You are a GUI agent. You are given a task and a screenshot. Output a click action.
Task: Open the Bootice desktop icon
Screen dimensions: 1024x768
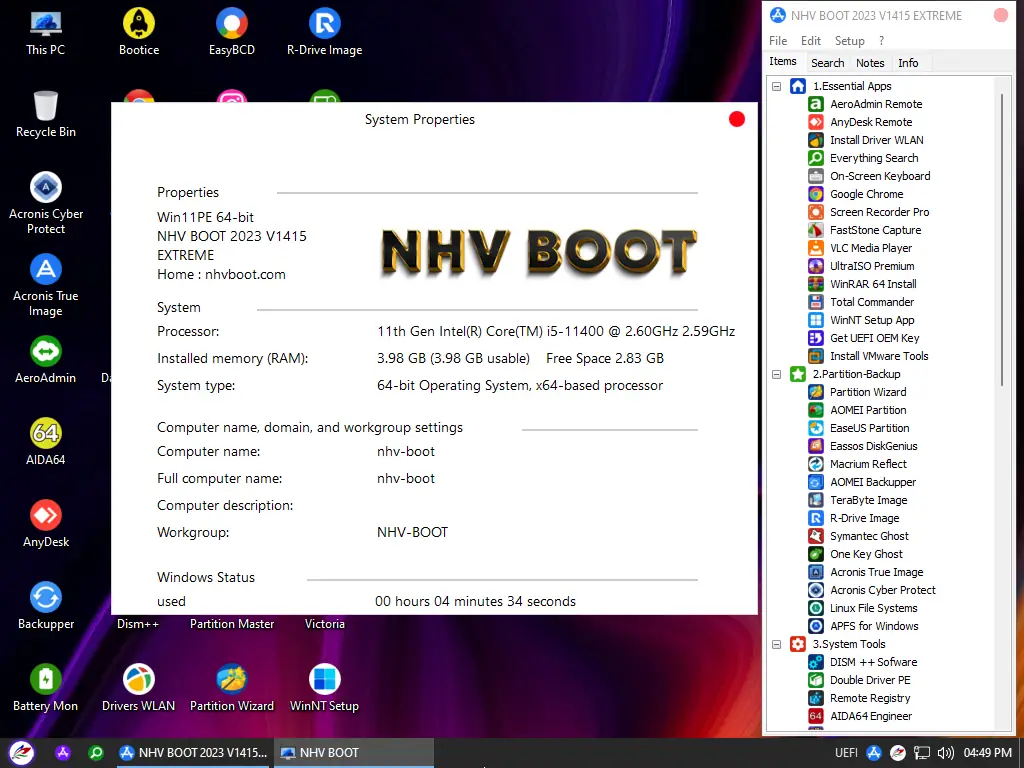[x=138, y=31]
